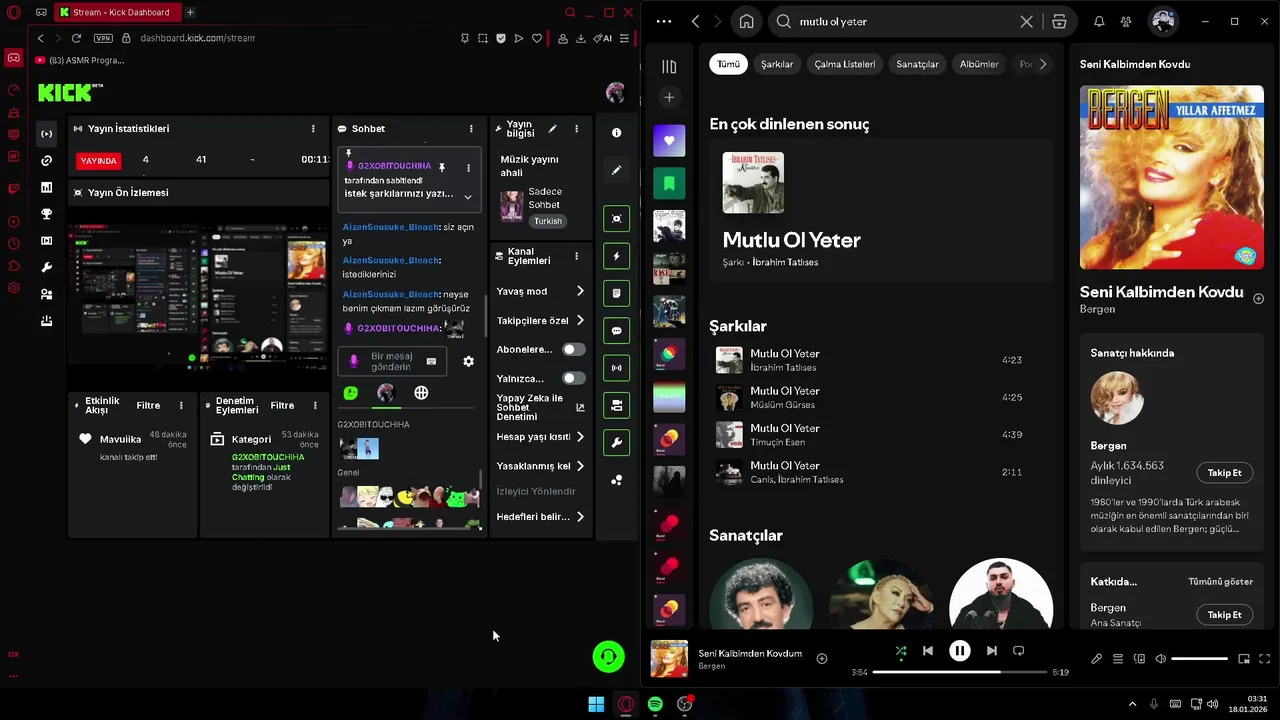Screen dimensions: 1280x720
Task: Open Spotify notifications bell
Action: [1099, 21]
